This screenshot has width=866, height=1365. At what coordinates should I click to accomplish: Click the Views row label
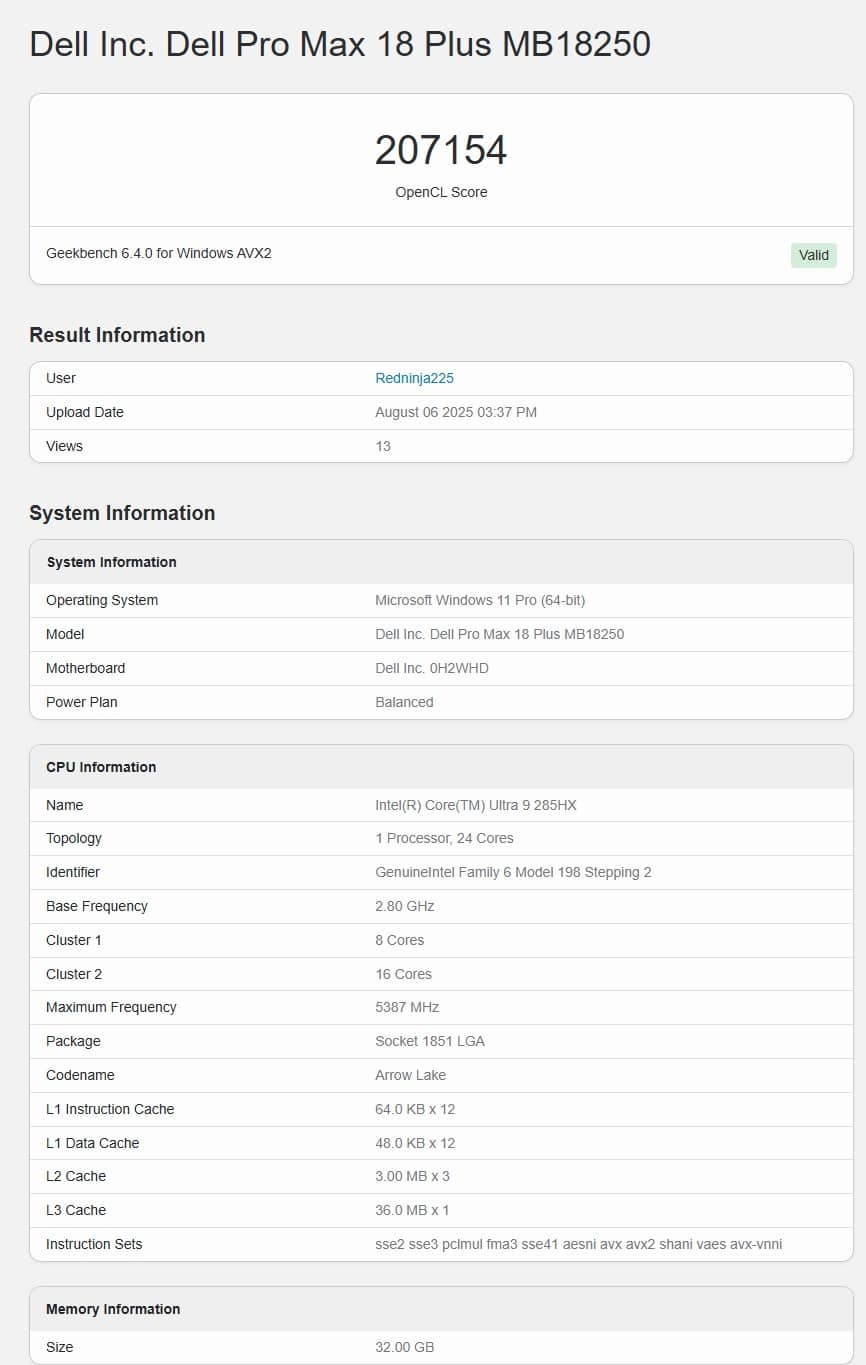tap(64, 446)
